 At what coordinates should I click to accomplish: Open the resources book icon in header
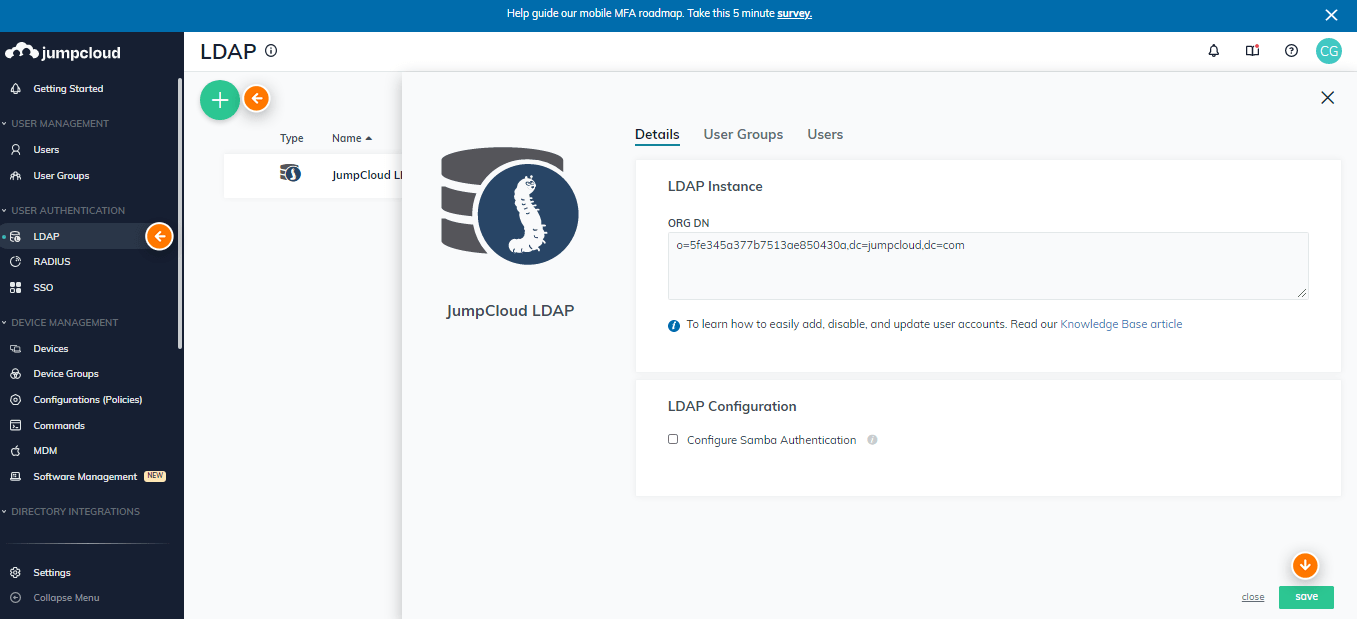[1252, 51]
